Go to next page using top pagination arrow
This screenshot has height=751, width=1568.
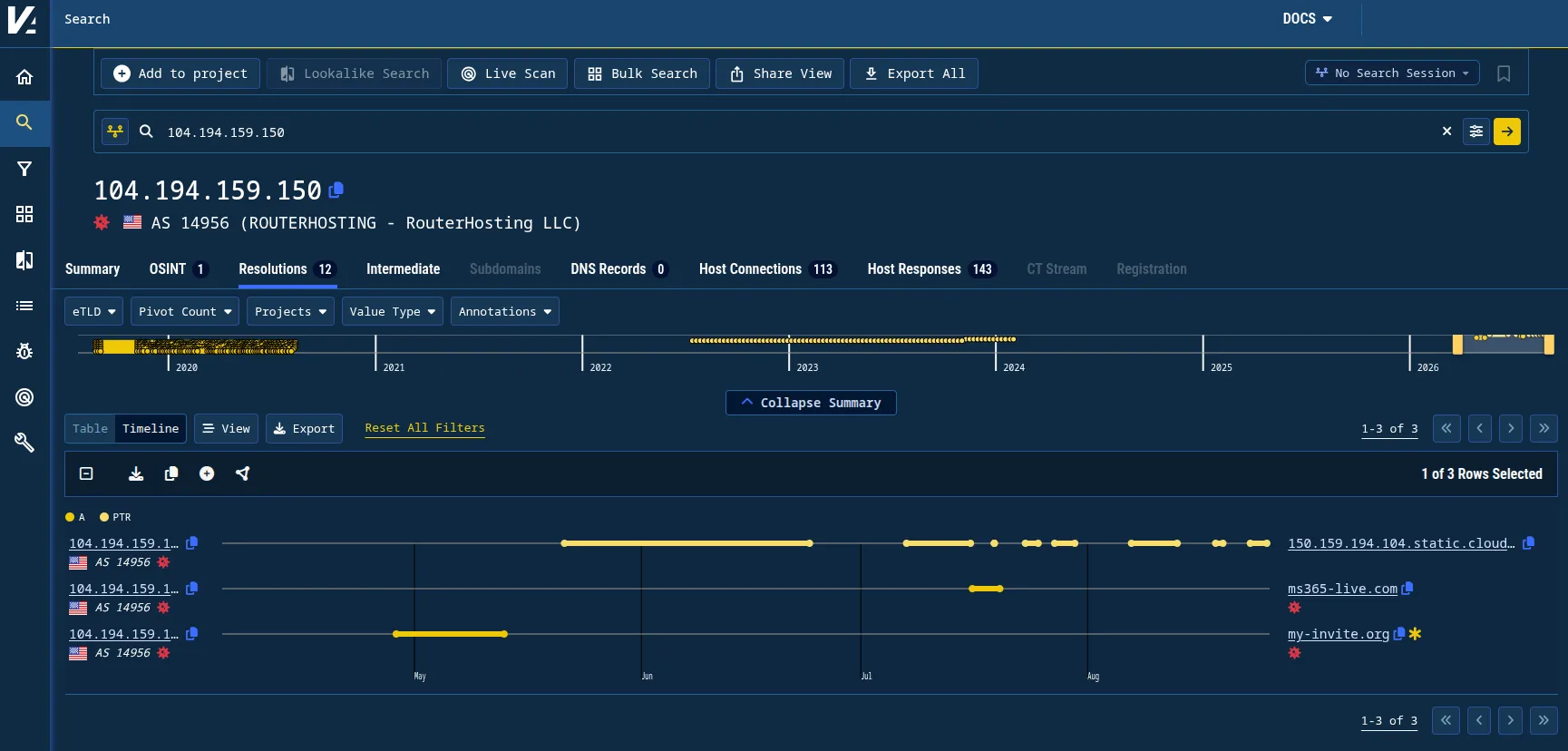click(x=1511, y=428)
